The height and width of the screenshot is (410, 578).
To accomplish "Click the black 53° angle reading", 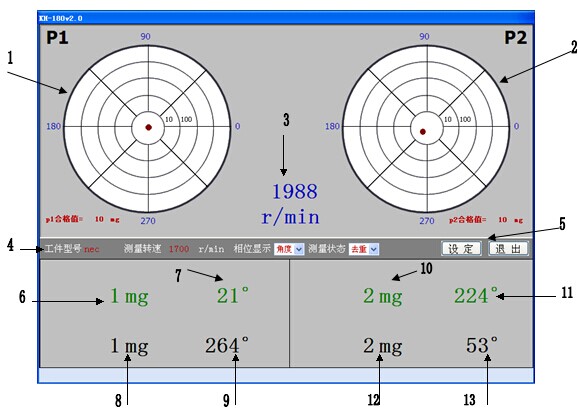I will [x=482, y=345].
